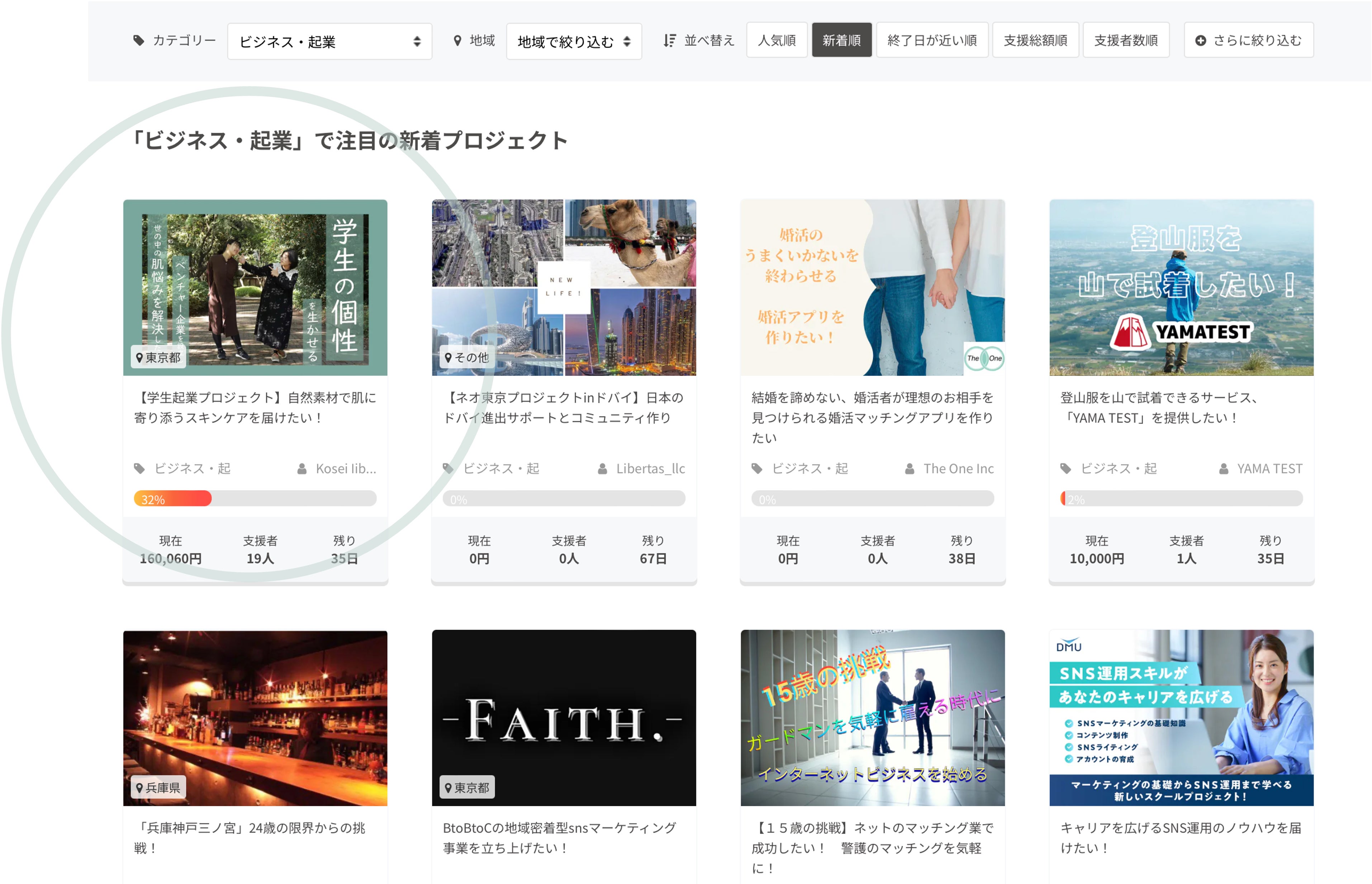Click the user icon beside The One Inc
Image resolution: width=1372 pixels, height=884 pixels.
(x=910, y=469)
